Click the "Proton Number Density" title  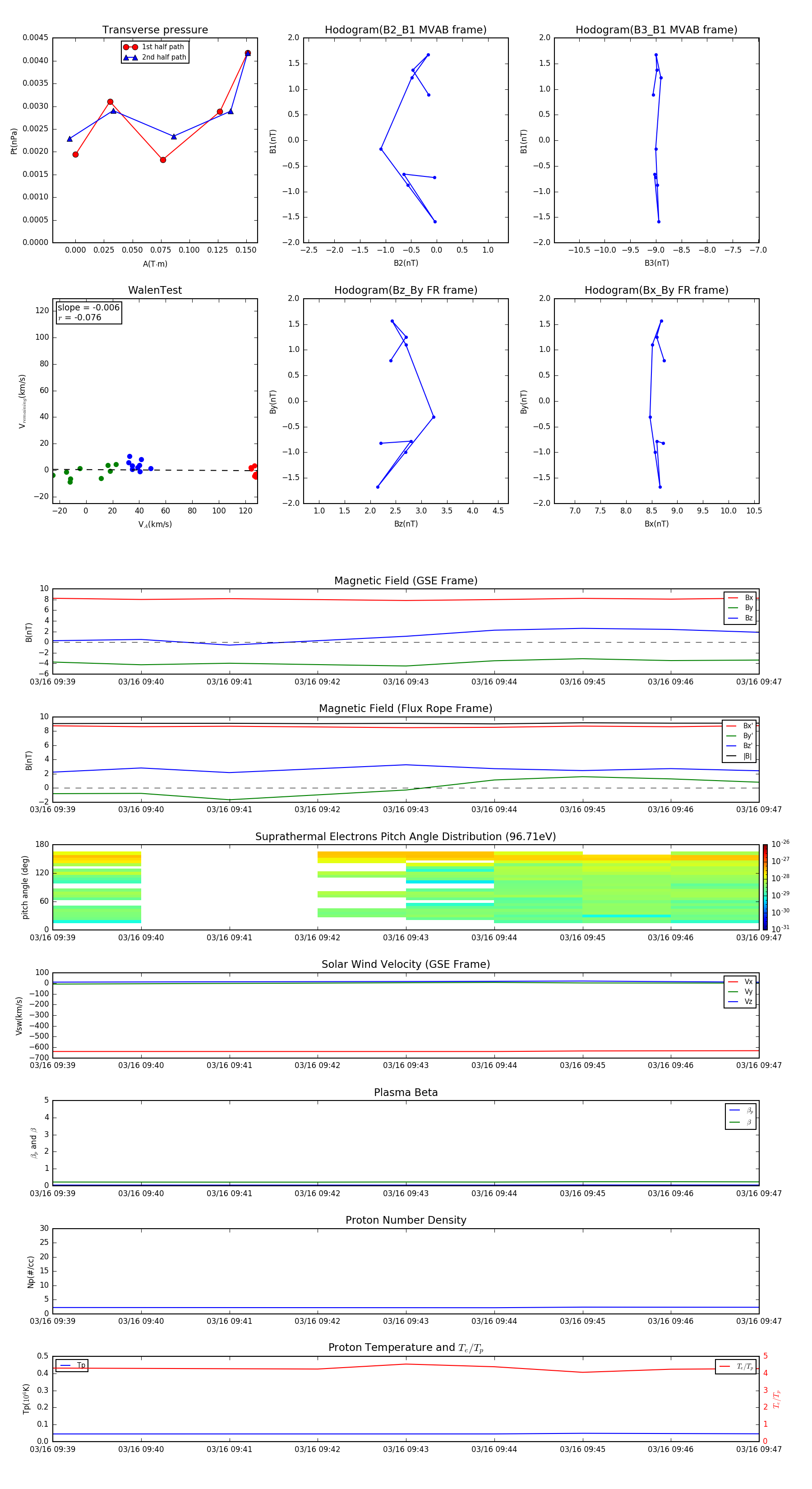406,1220
